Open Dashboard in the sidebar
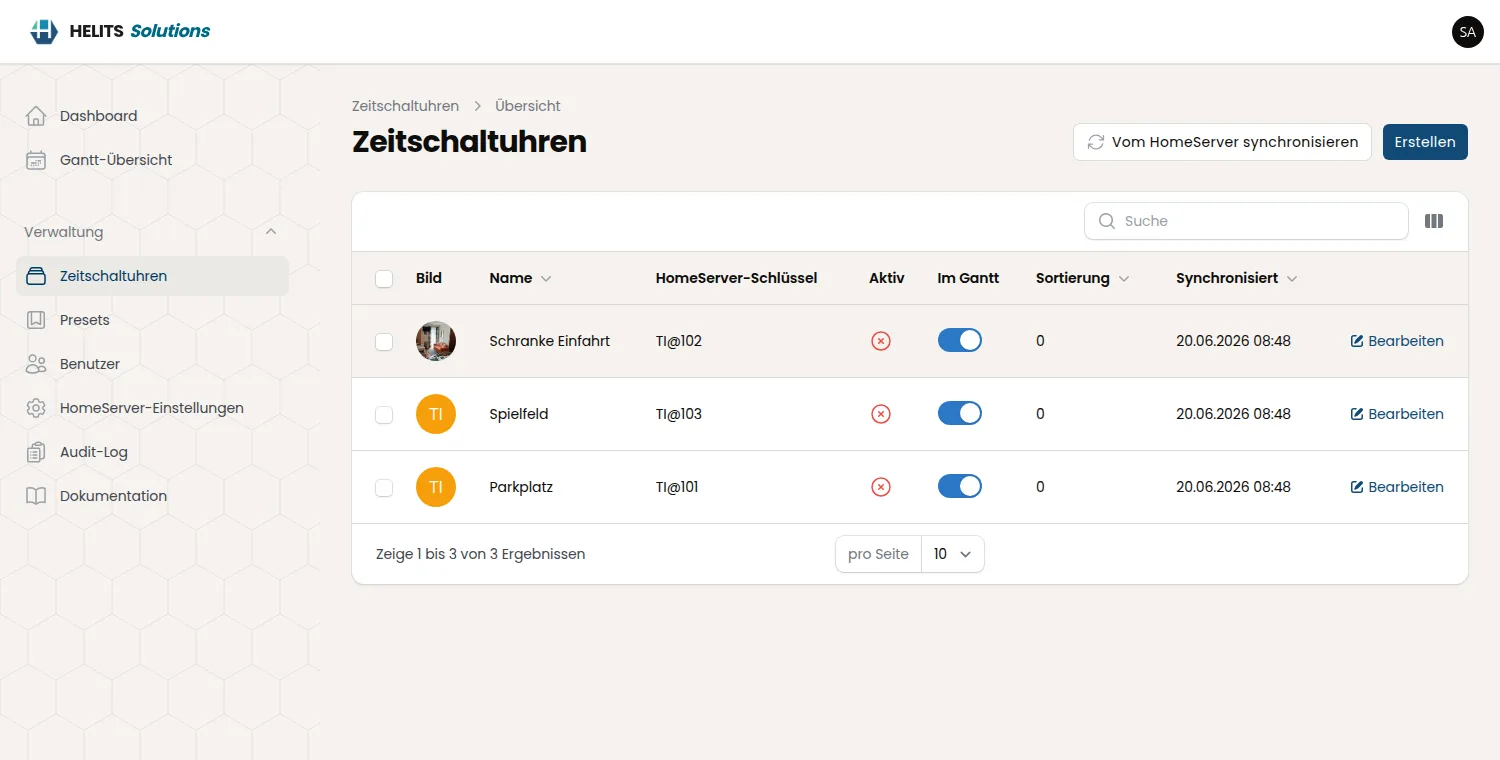 coord(152,116)
